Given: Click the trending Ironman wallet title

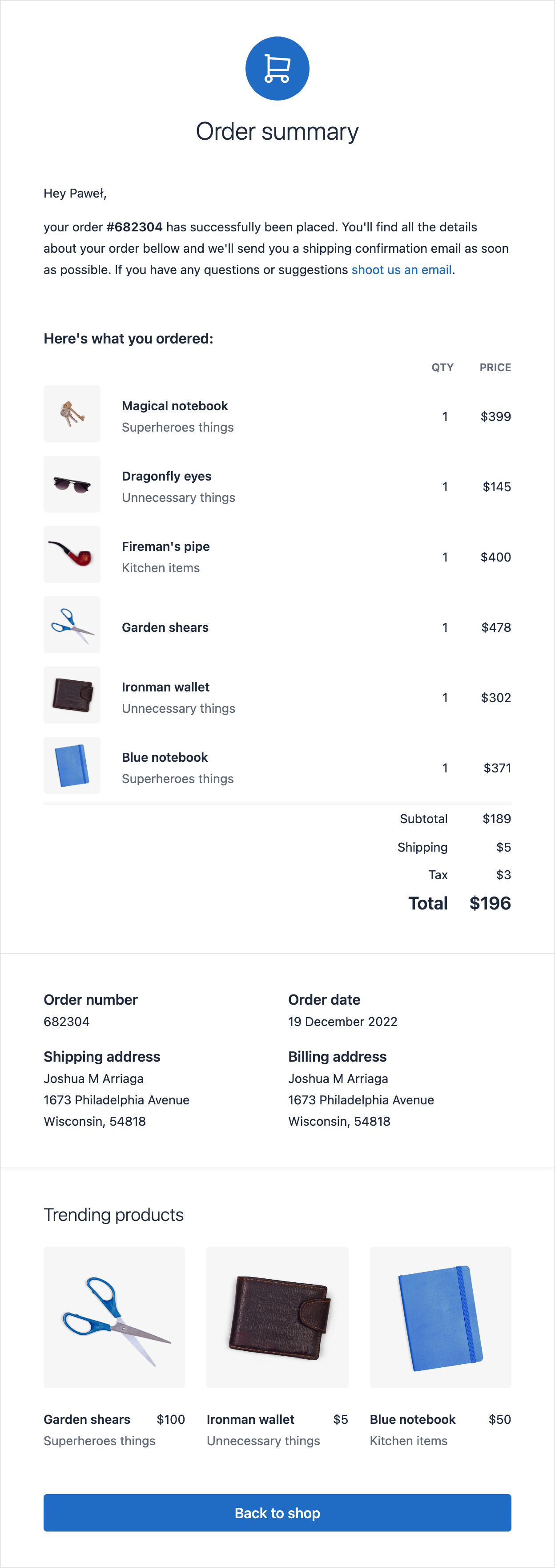Looking at the screenshot, I should pos(250,1419).
